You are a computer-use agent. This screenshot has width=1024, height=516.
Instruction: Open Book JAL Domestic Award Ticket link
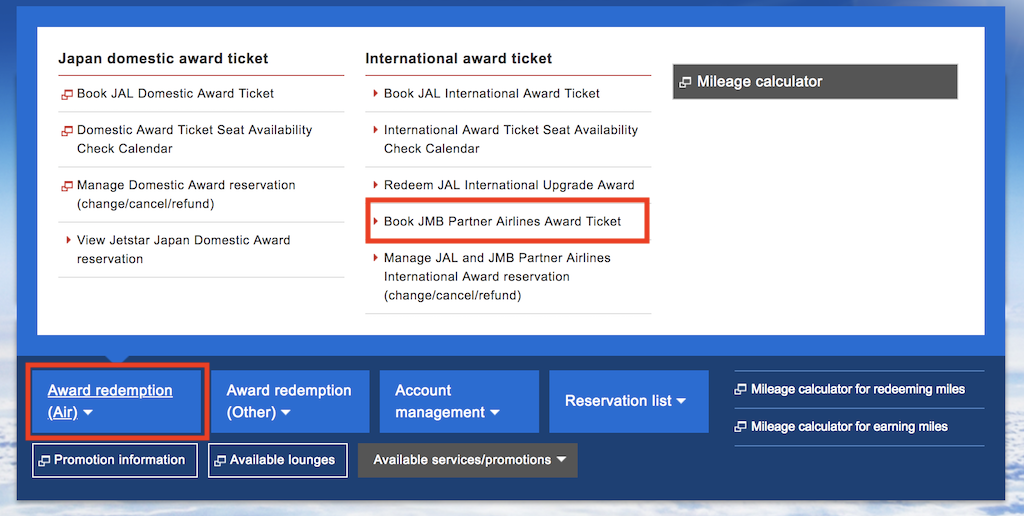176,93
